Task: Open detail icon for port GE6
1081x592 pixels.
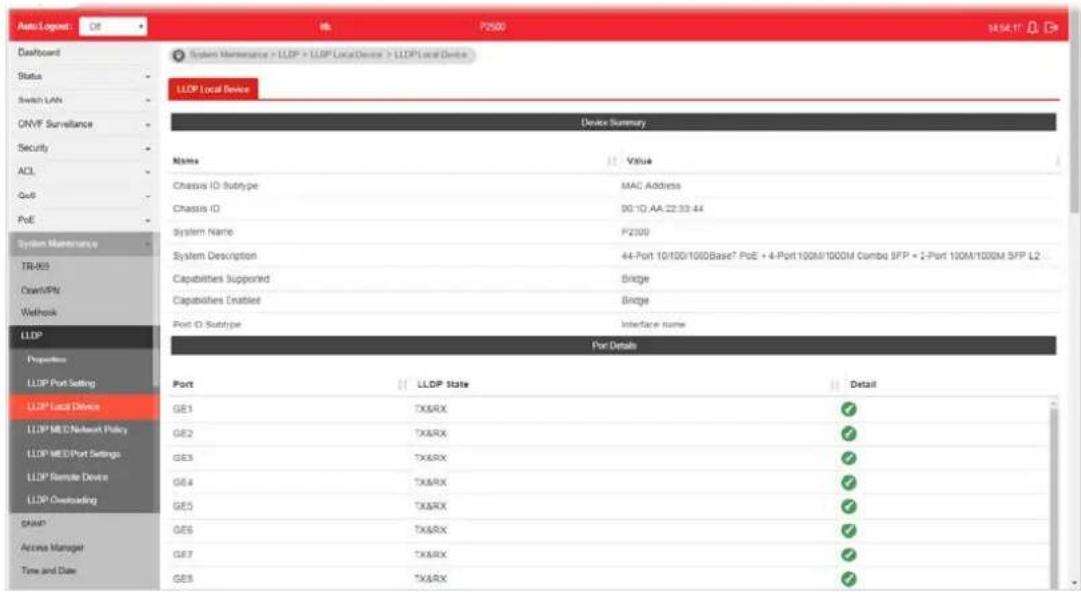Action: tap(849, 531)
